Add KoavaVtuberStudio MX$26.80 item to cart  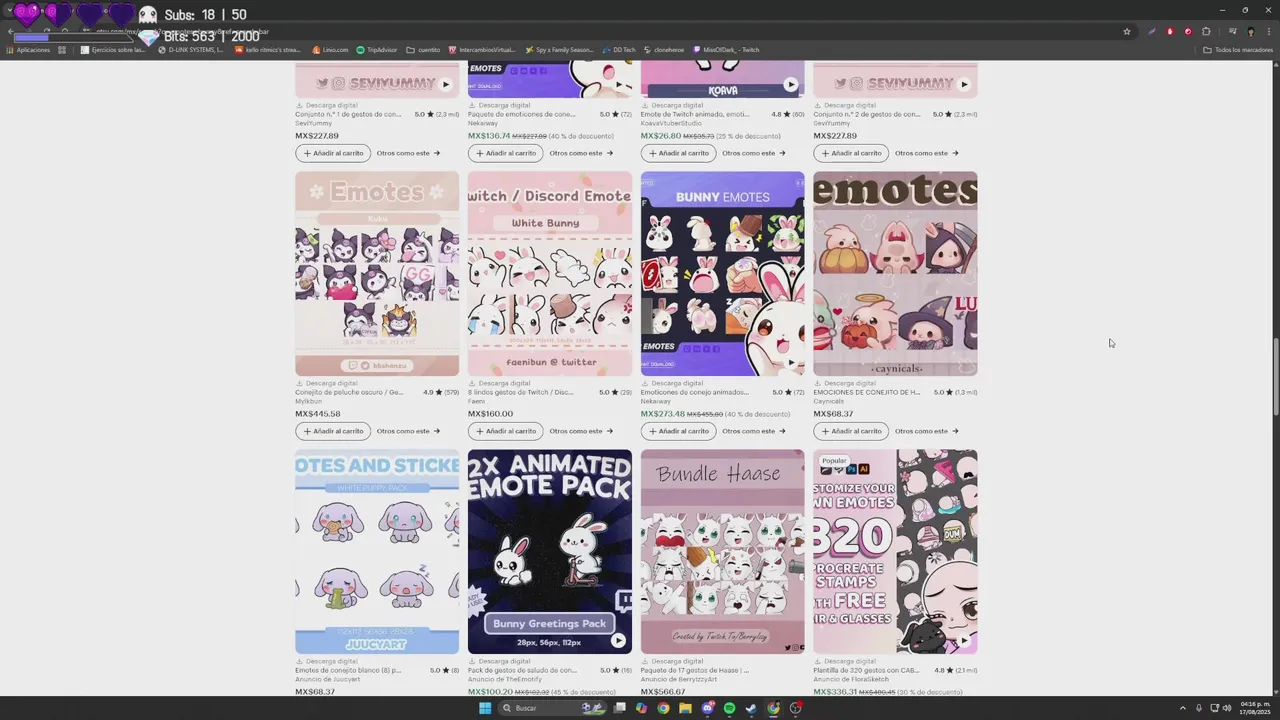[679, 153]
